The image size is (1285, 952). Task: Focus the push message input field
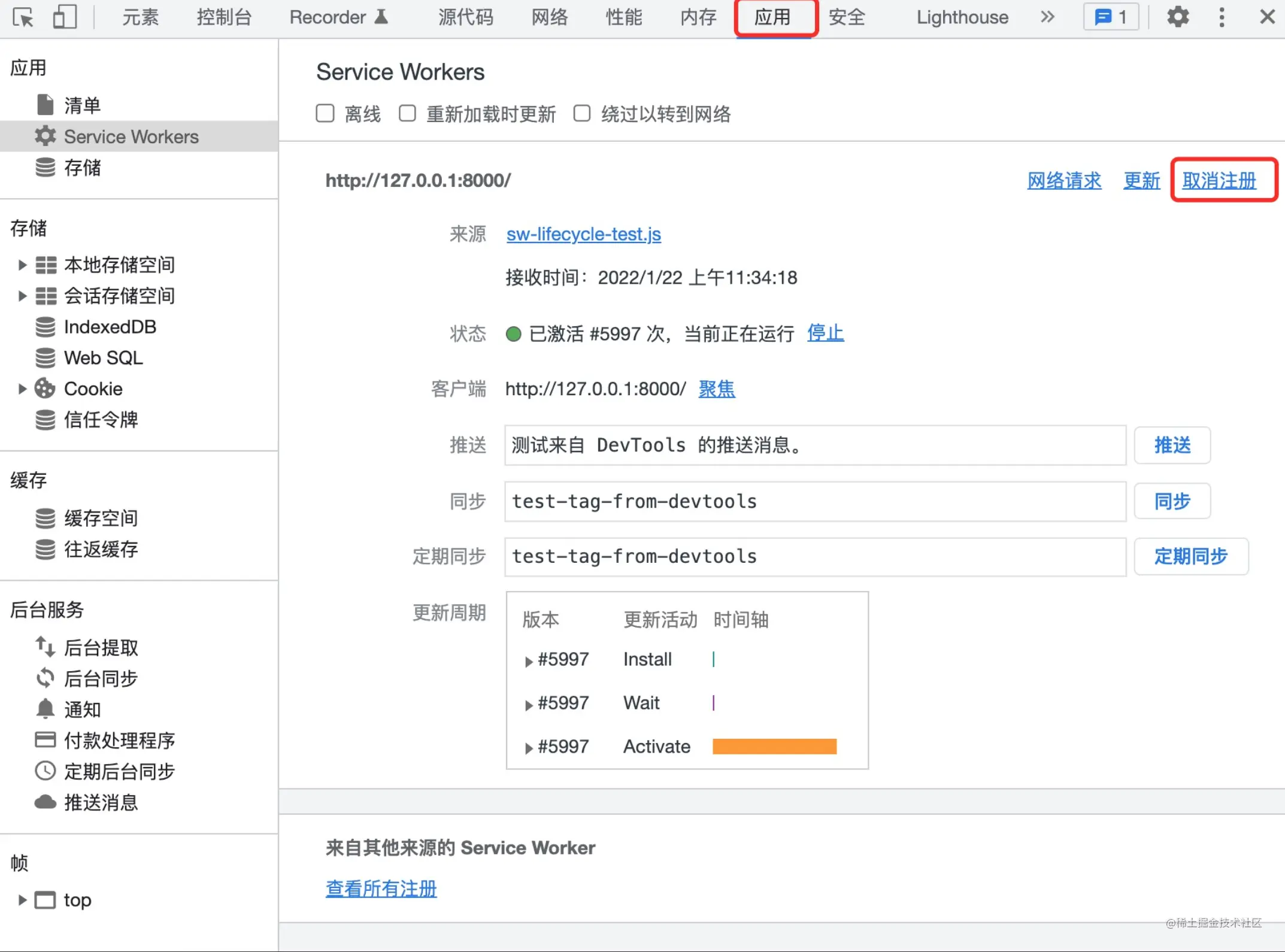coord(815,445)
